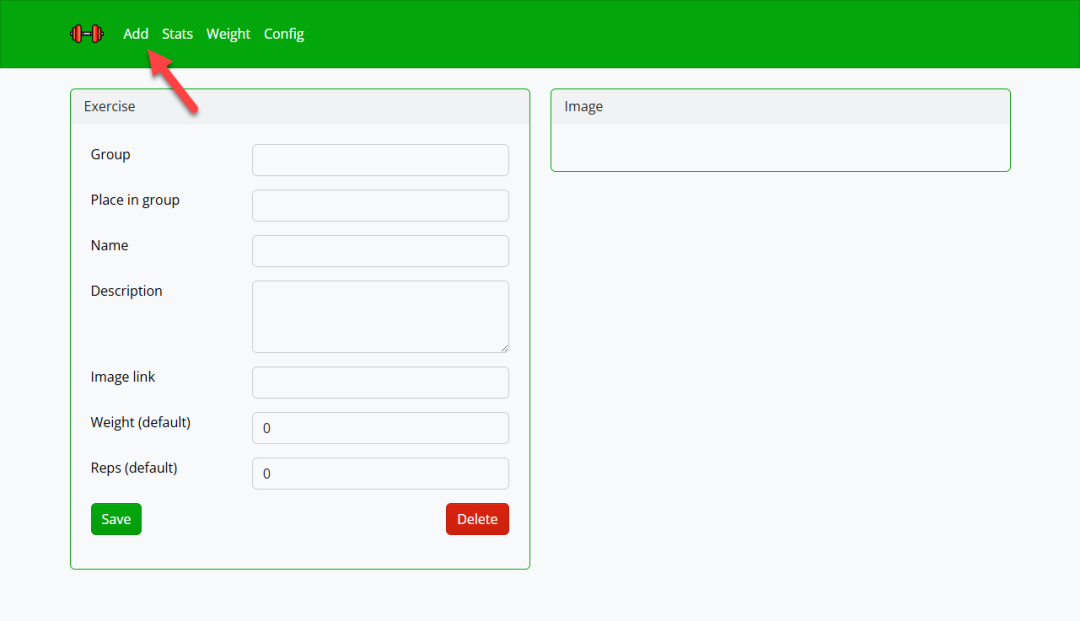Screen dimensions: 1080x621
Task: Click the Reps (default) label
Action: pyautogui.click(x=134, y=468)
